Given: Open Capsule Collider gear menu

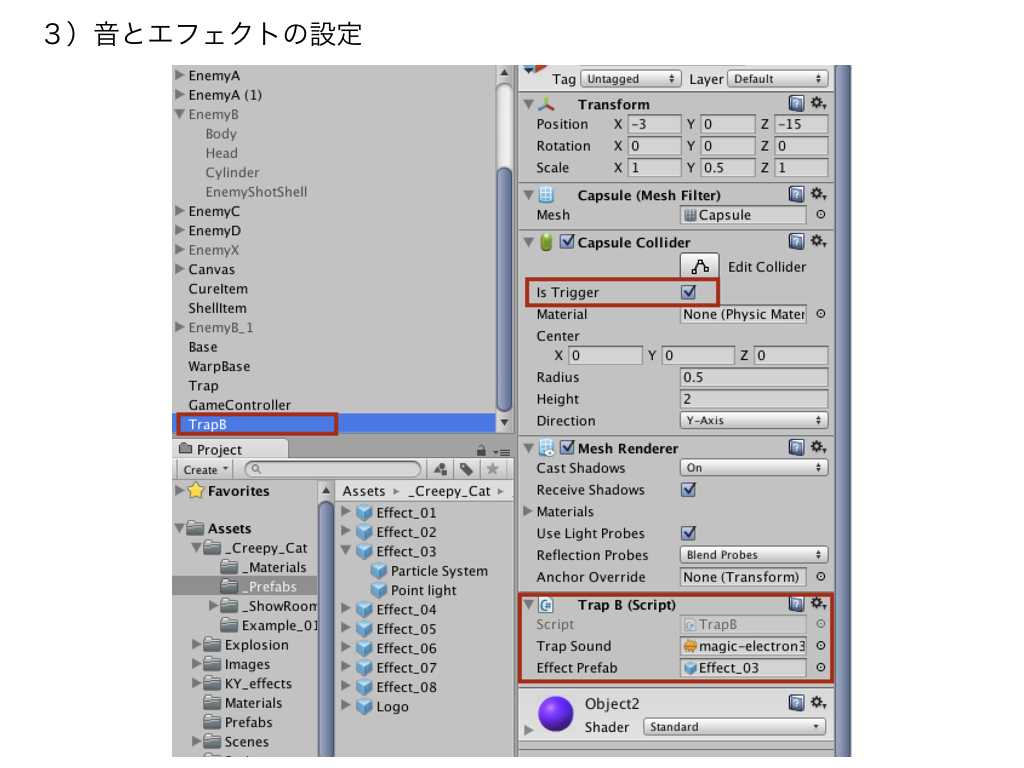Looking at the screenshot, I should 818,242.
